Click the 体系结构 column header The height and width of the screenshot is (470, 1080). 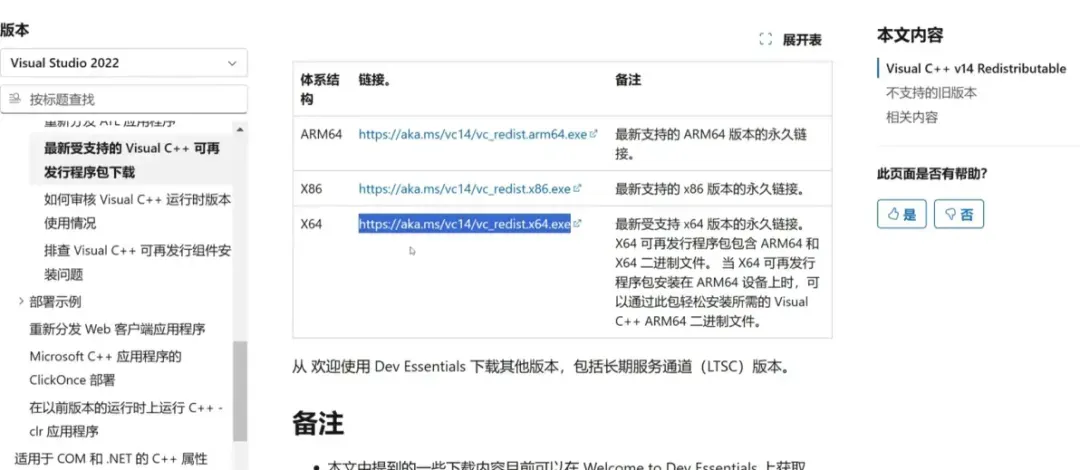(x=320, y=90)
